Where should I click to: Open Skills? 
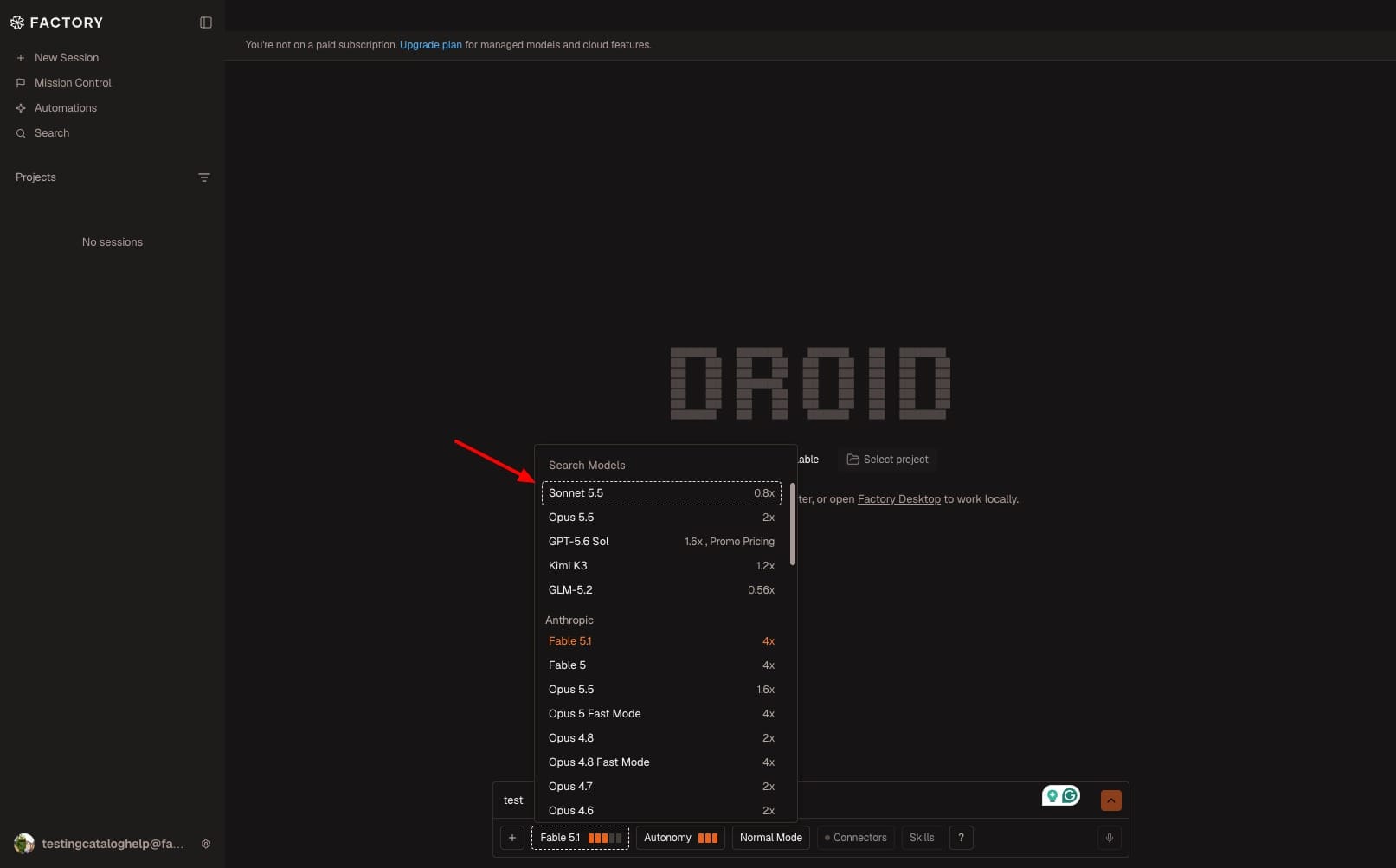tap(922, 838)
